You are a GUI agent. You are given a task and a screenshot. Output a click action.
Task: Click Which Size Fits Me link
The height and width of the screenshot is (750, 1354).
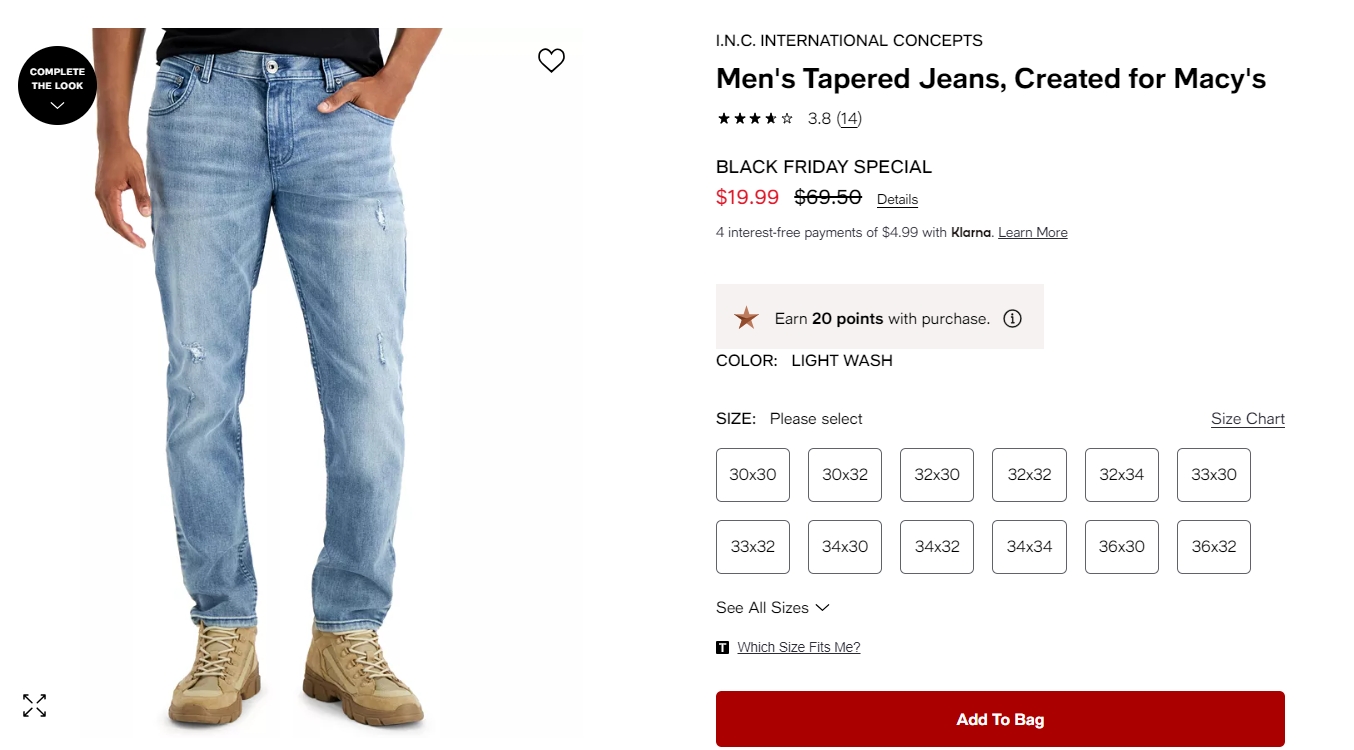tap(799, 647)
